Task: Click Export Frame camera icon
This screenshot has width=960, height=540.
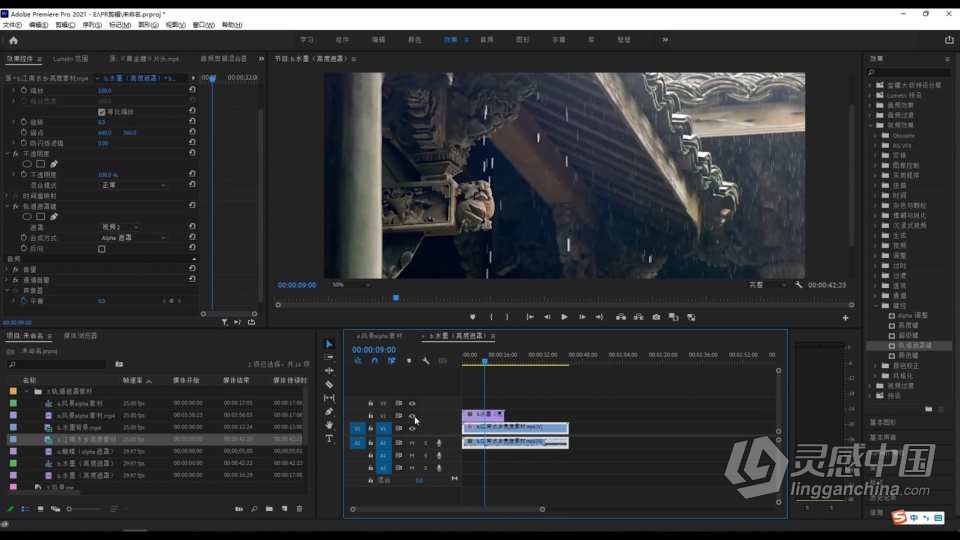Action: point(656,317)
